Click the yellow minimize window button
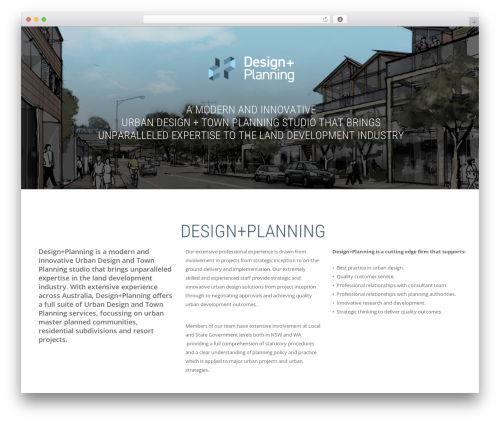The image size is (500, 423). [36, 19]
